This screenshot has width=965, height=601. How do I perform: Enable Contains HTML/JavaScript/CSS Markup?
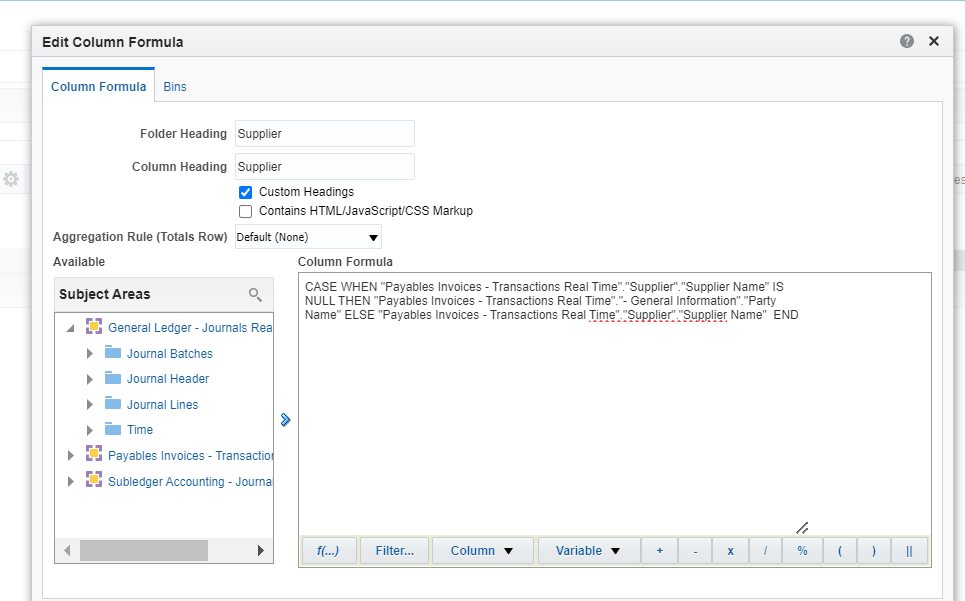tap(245, 211)
